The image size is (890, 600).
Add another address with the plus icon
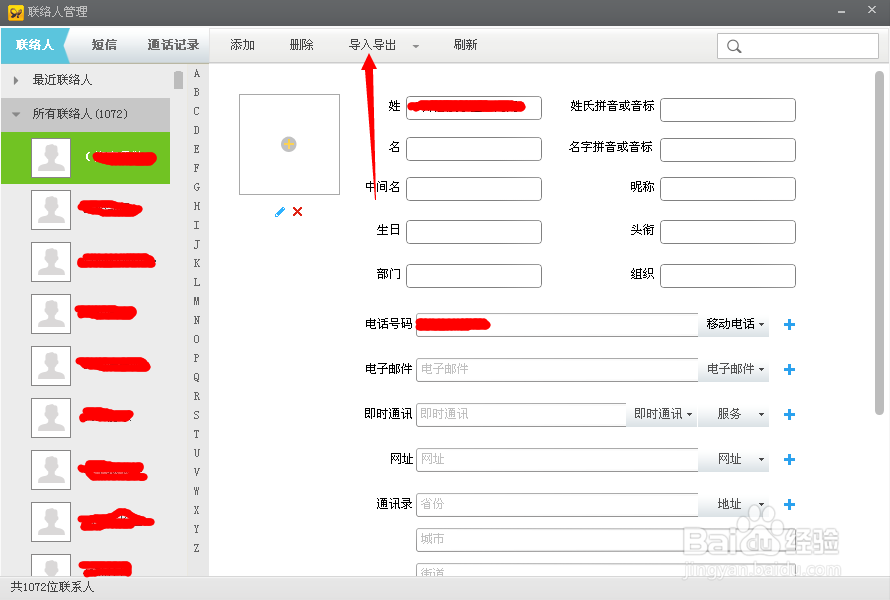(x=789, y=504)
